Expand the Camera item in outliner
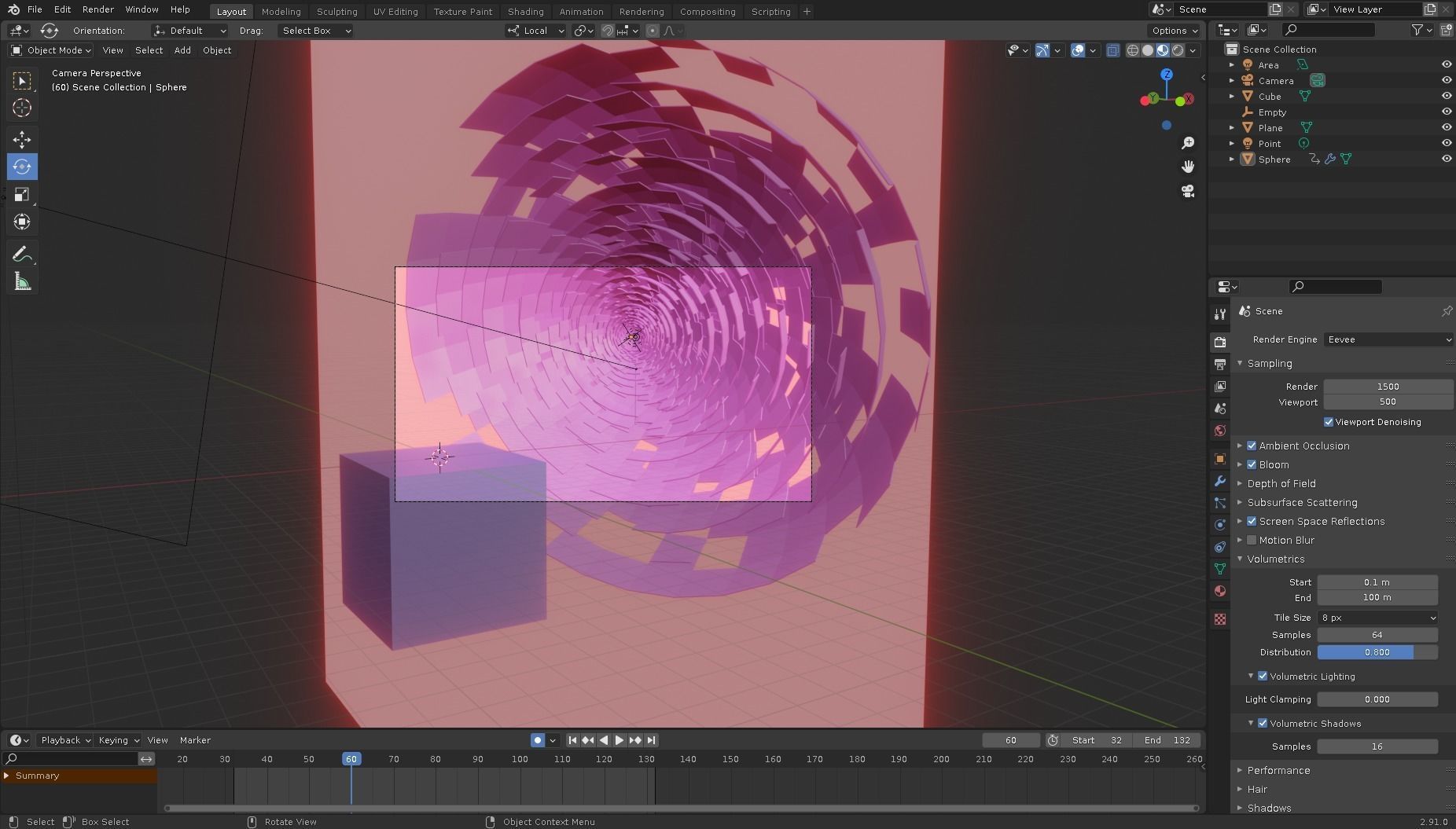Screen dimensions: 1456x829 (x=1232, y=81)
